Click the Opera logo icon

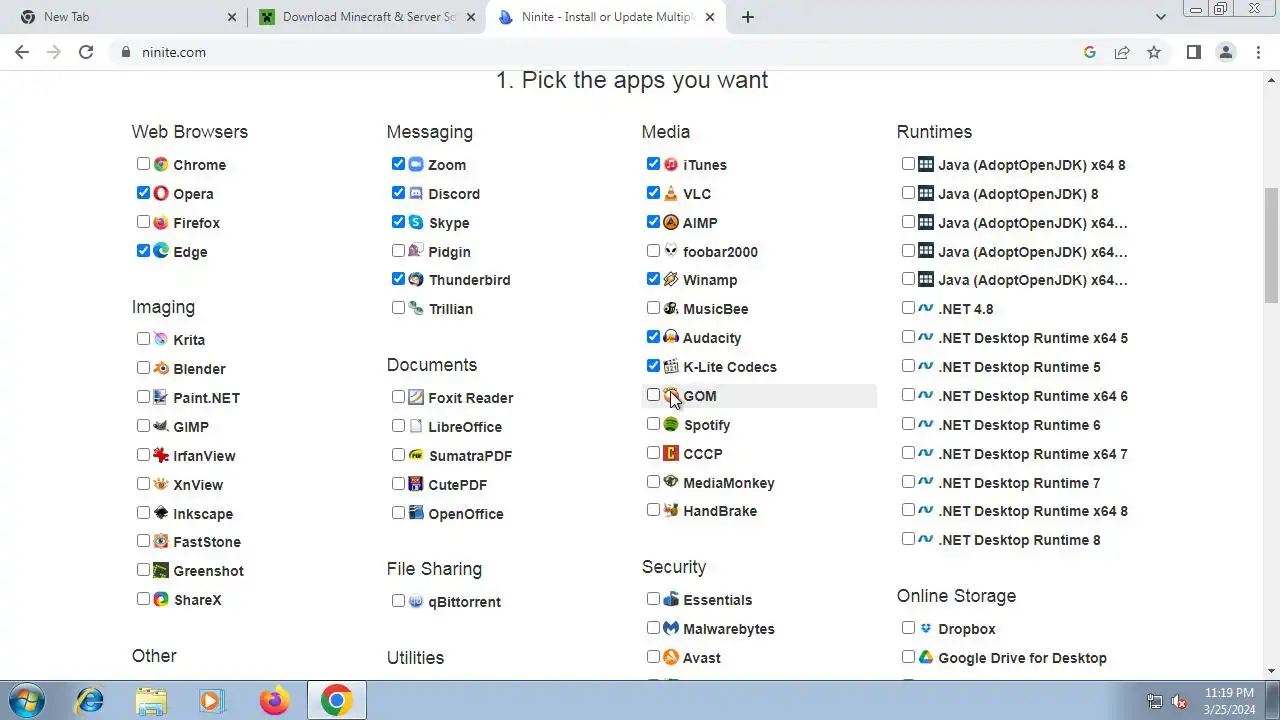point(161,193)
